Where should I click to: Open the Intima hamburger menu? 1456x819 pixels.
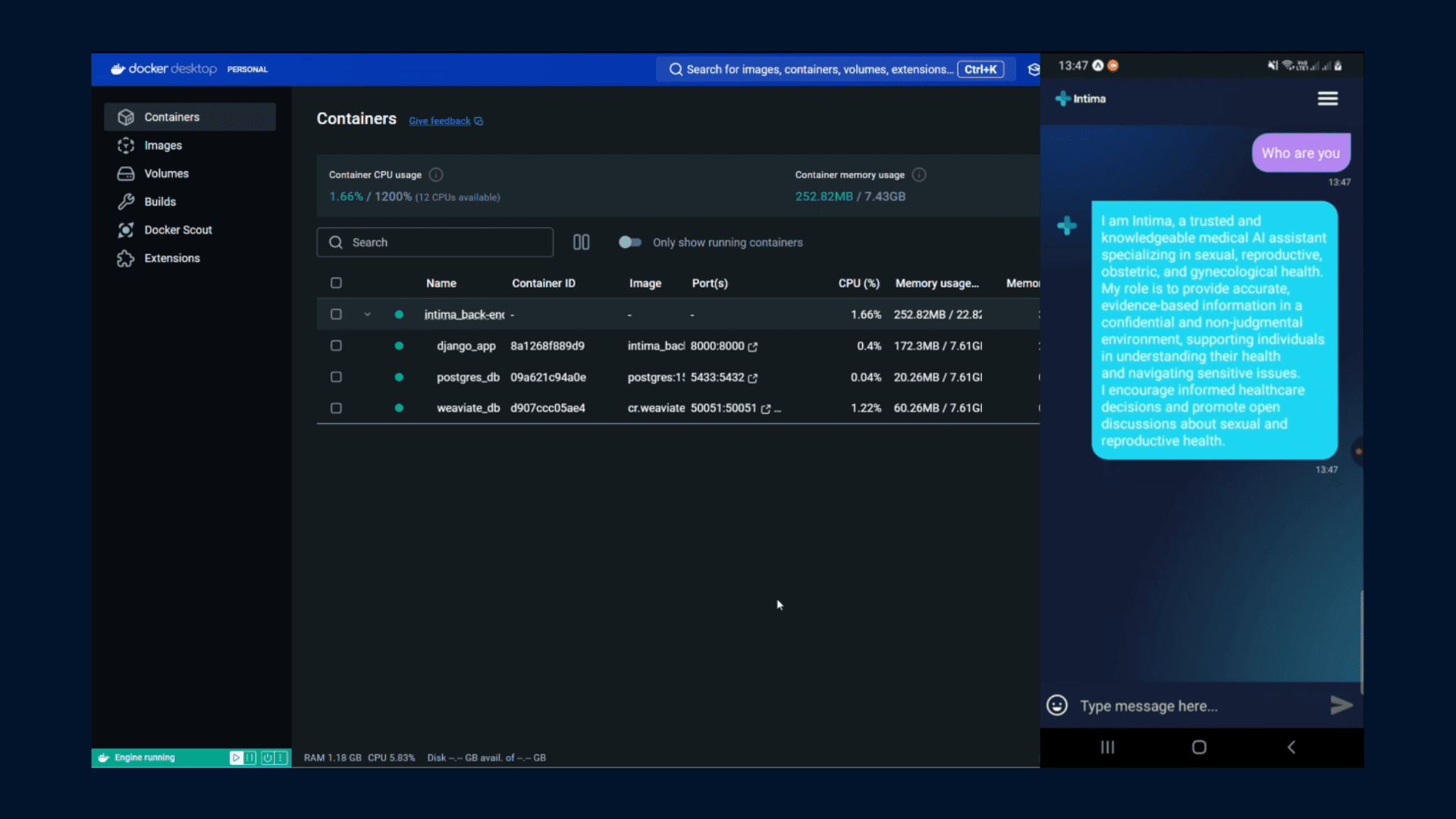pos(1327,99)
